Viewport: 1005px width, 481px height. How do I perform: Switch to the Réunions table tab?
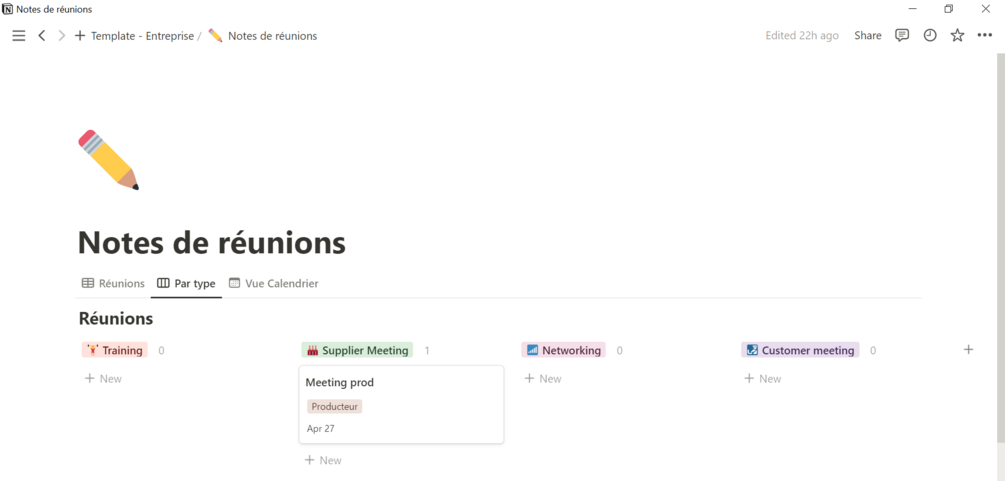click(113, 284)
